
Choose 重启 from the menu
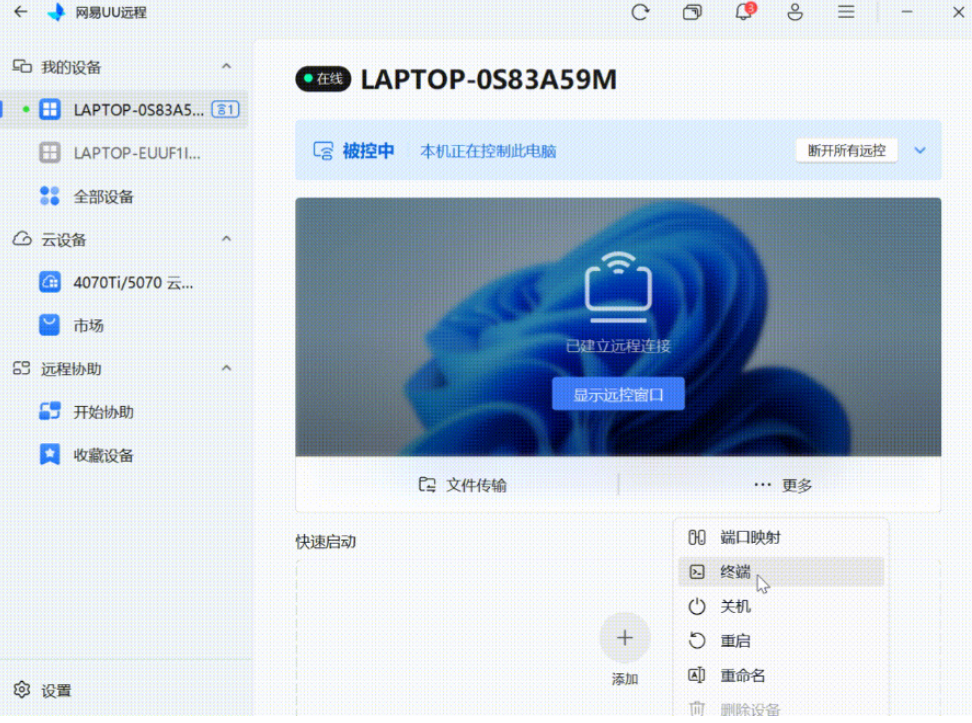click(x=781, y=641)
